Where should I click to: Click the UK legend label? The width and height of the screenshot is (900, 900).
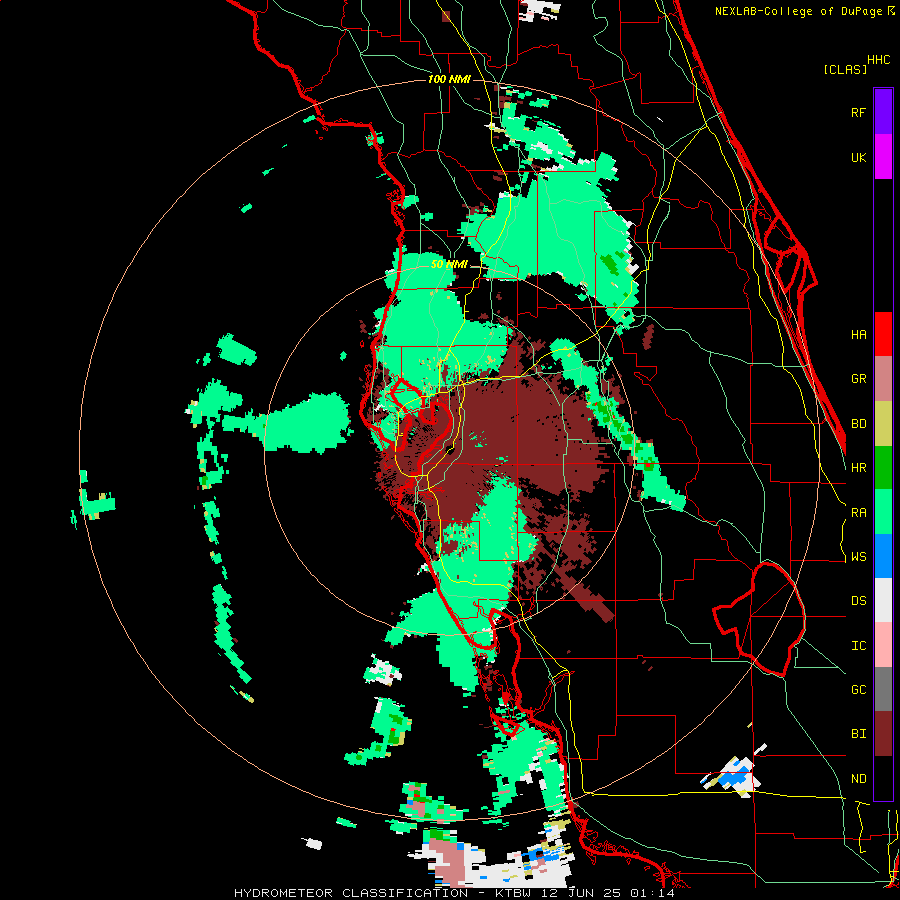[859, 158]
